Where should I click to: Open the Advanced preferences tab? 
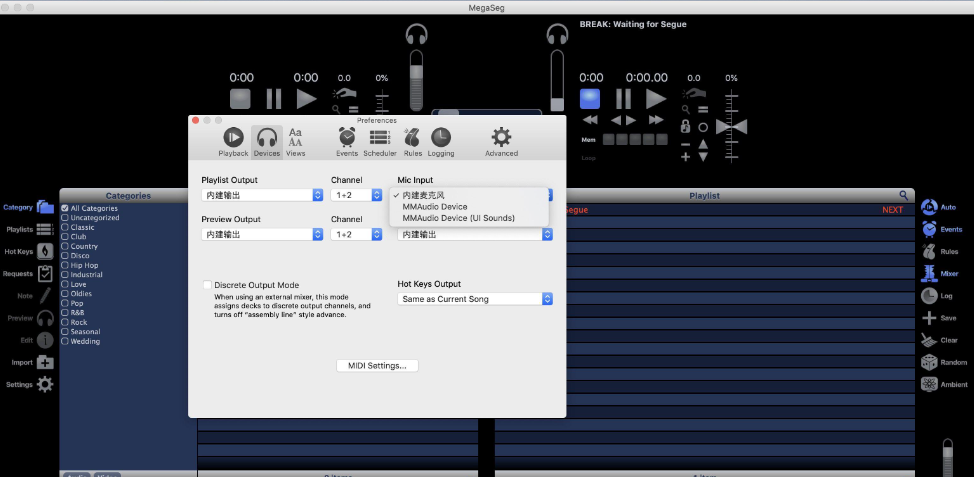coord(501,142)
